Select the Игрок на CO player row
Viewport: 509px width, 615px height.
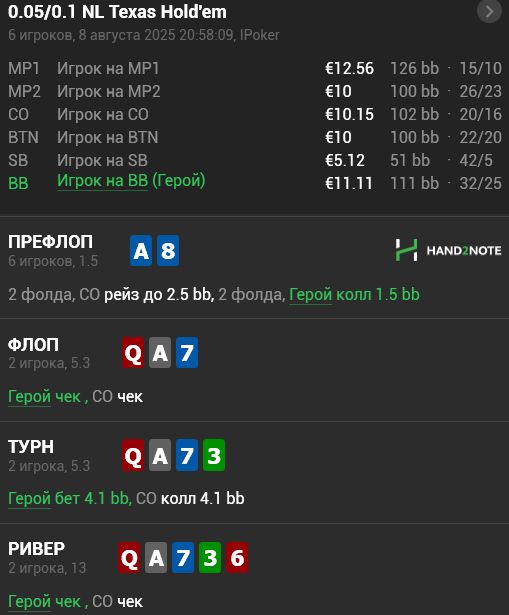coord(255,115)
